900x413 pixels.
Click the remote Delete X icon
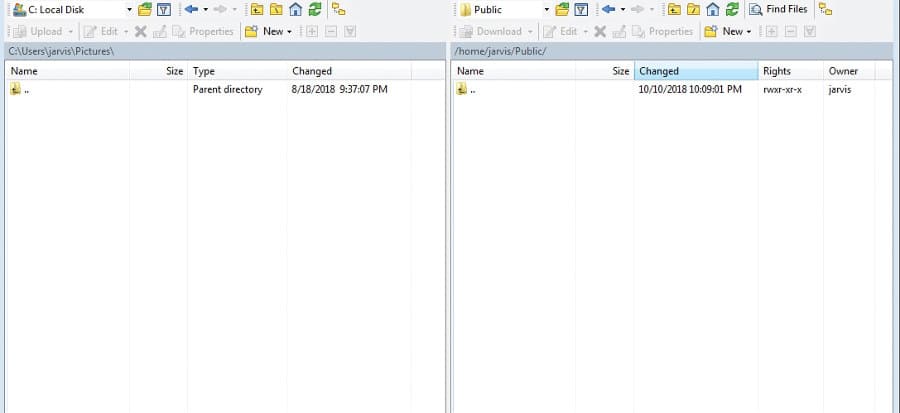600,32
